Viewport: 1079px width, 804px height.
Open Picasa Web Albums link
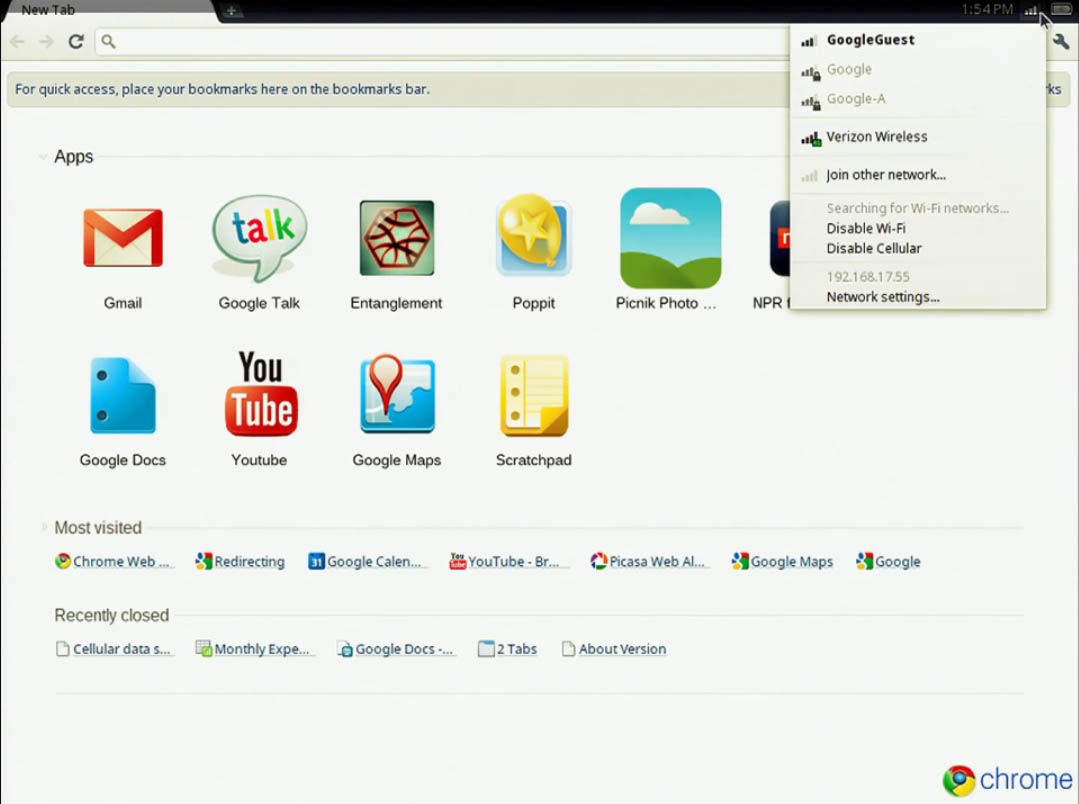[648, 562]
